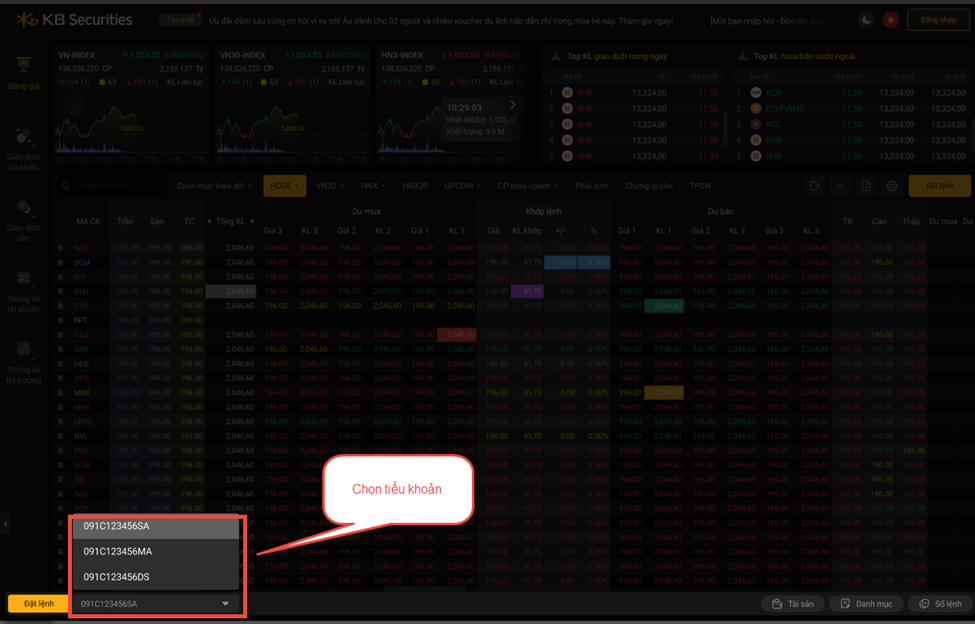Viewport: 975px width, 624px height.
Task: Toggle the watchlist flag on CTG row
Action: [x=61, y=306]
